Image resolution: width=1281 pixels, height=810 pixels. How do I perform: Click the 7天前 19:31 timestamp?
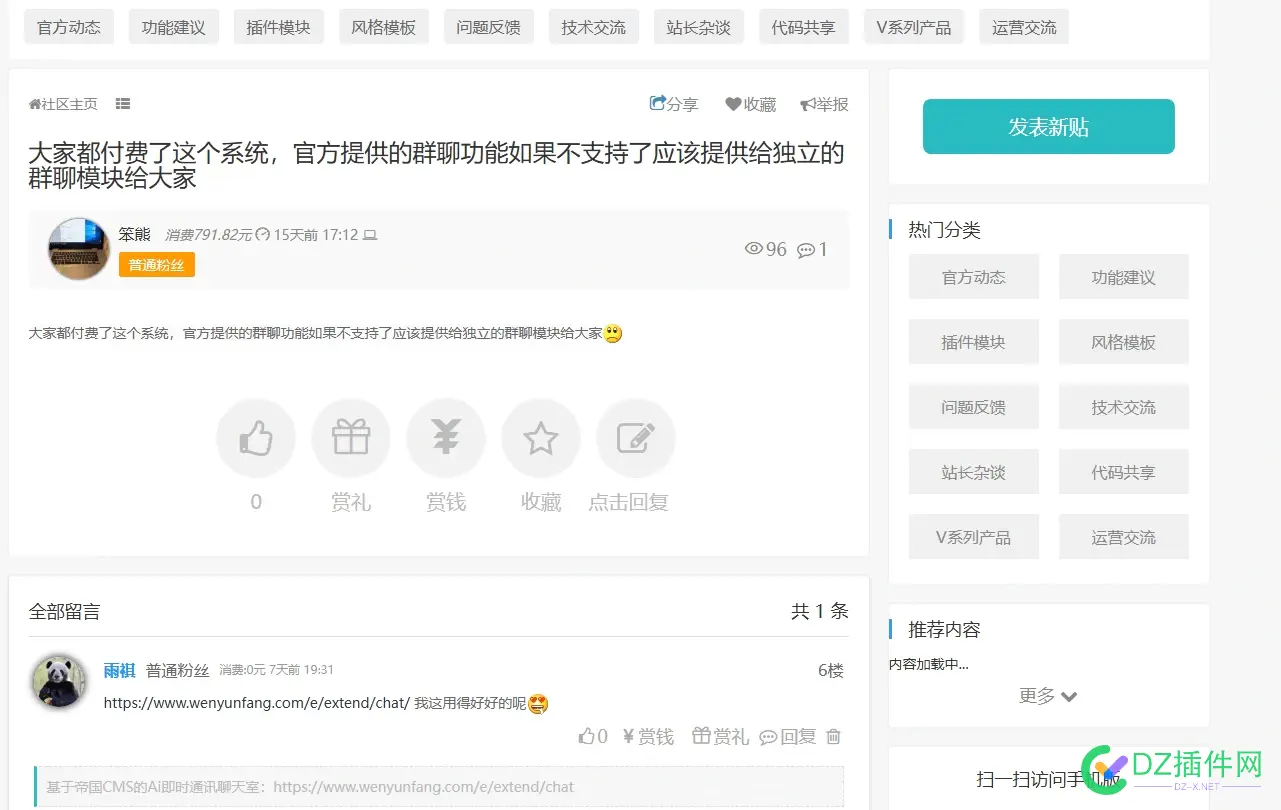[x=301, y=670]
